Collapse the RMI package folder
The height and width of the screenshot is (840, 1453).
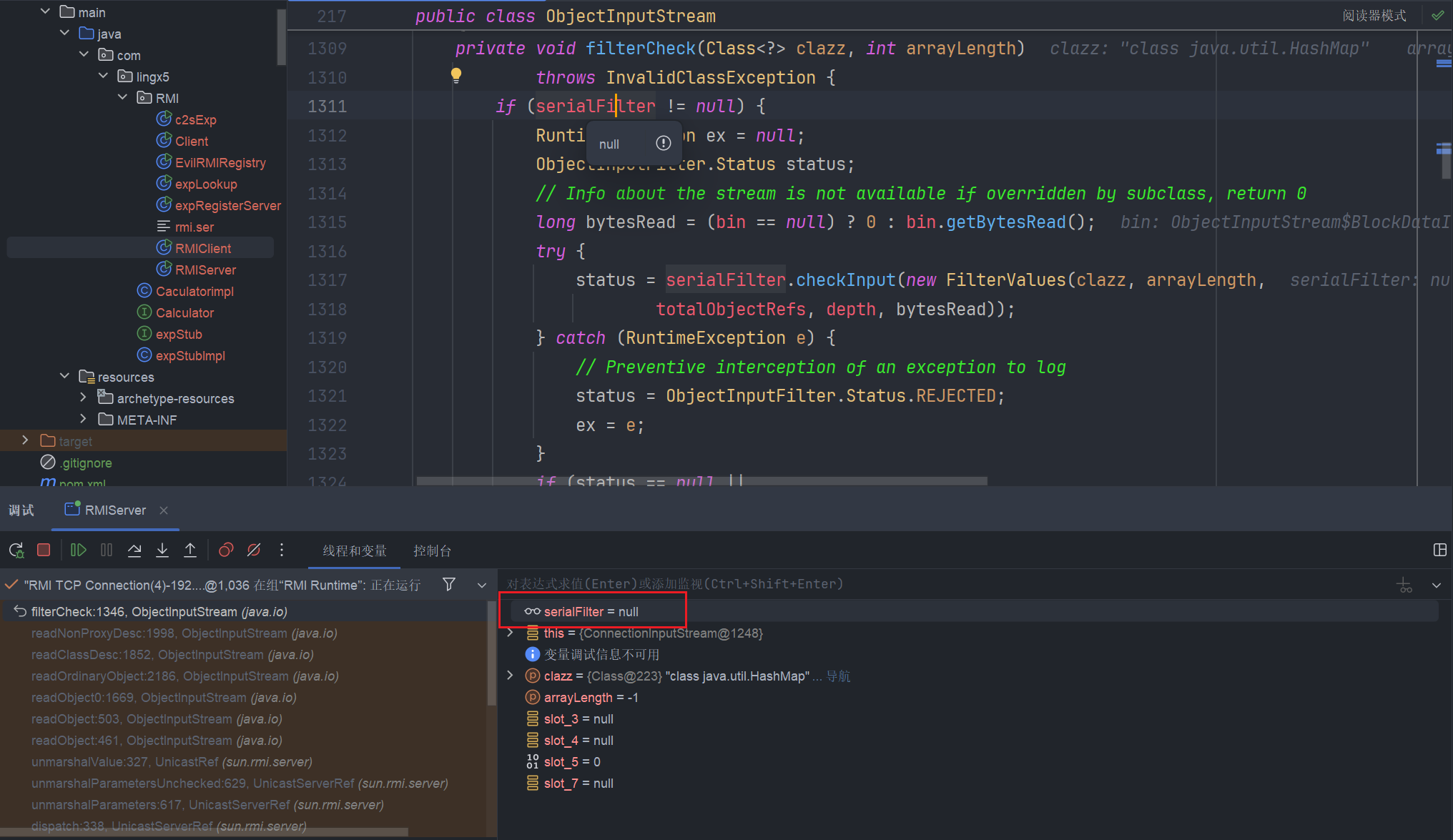pyautogui.click(x=122, y=97)
